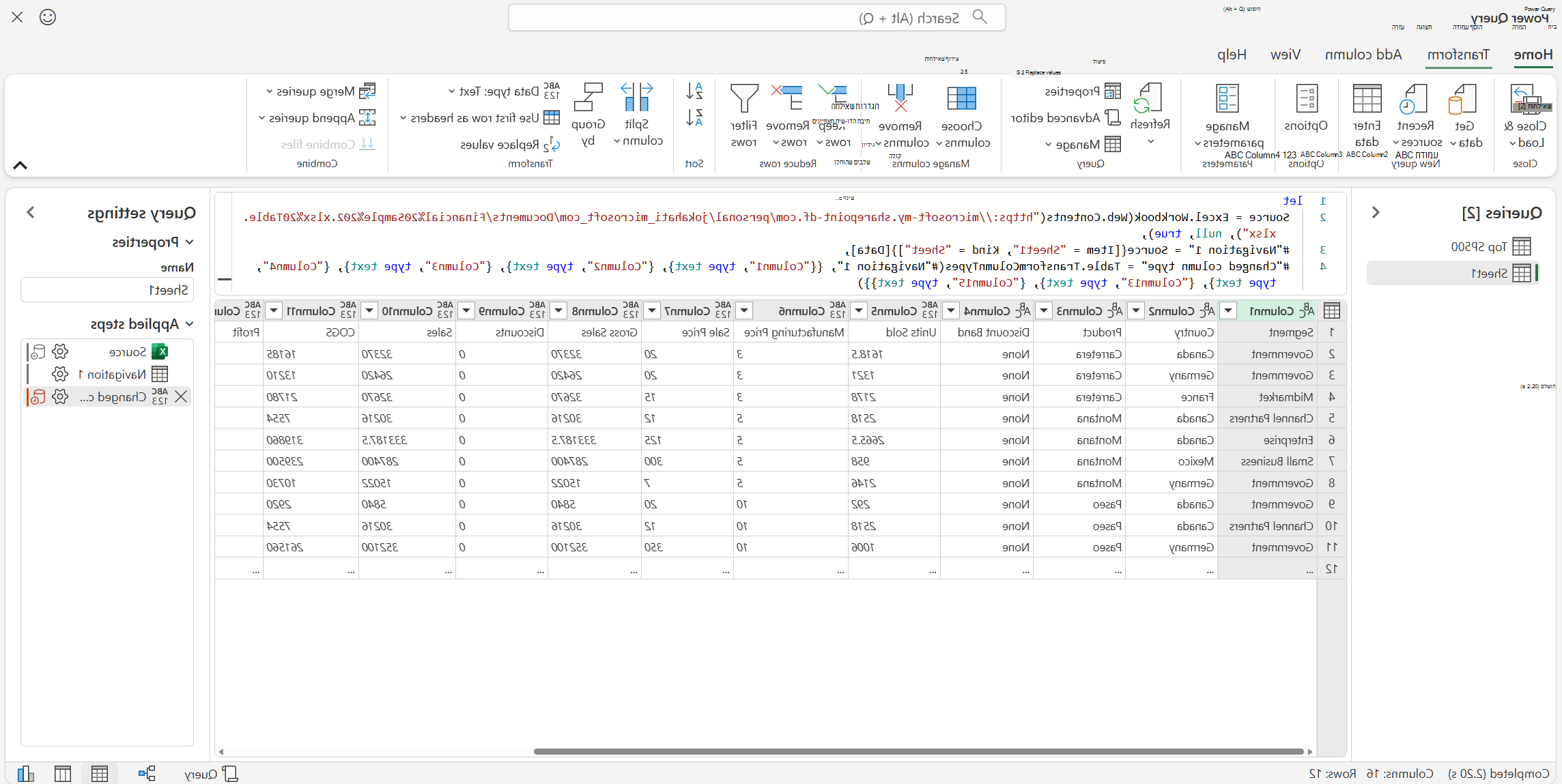Switch to the Transform tab
This screenshot has height=784, width=1562.
(1458, 55)
